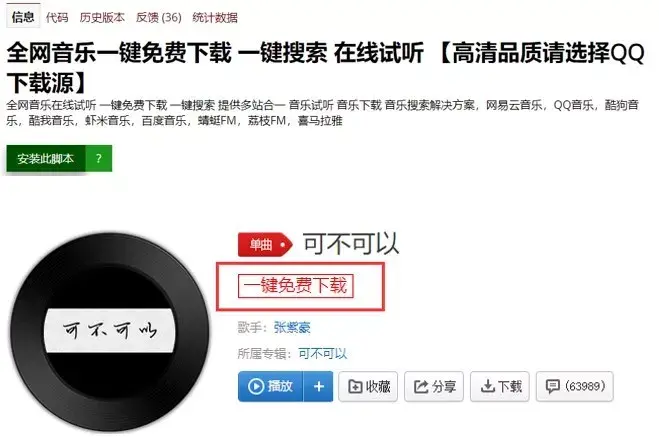Click the blue 播放 play button
The image size is (659, 437).
[x=270, y=386]
